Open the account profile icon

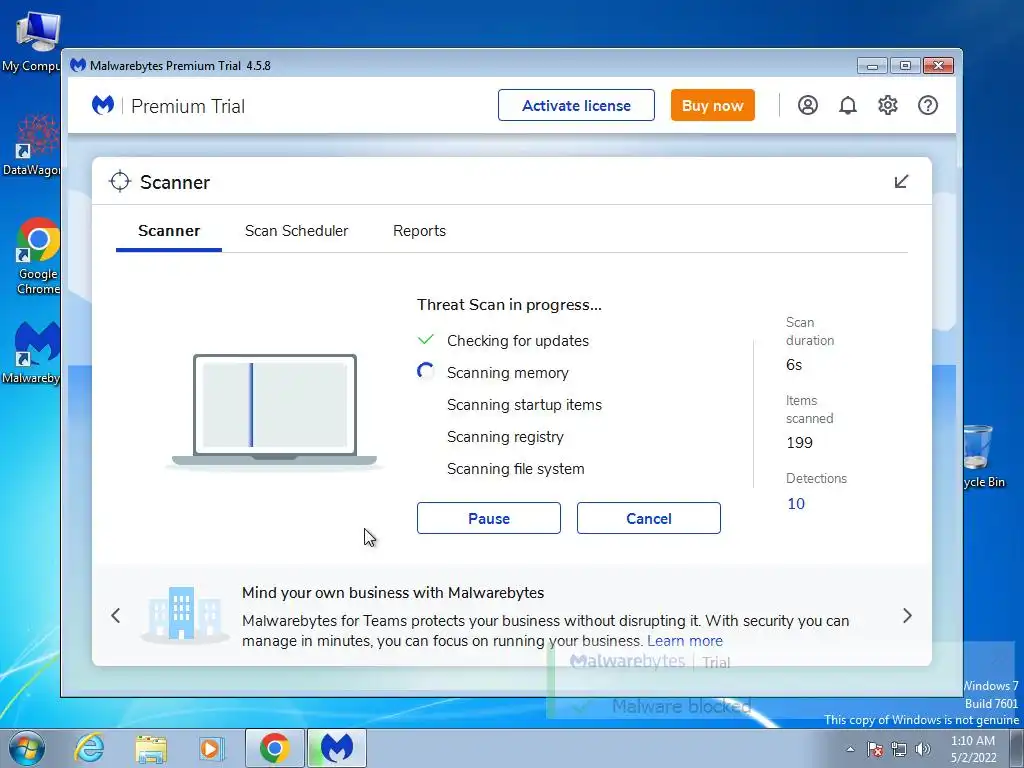(x=808, y=105)
